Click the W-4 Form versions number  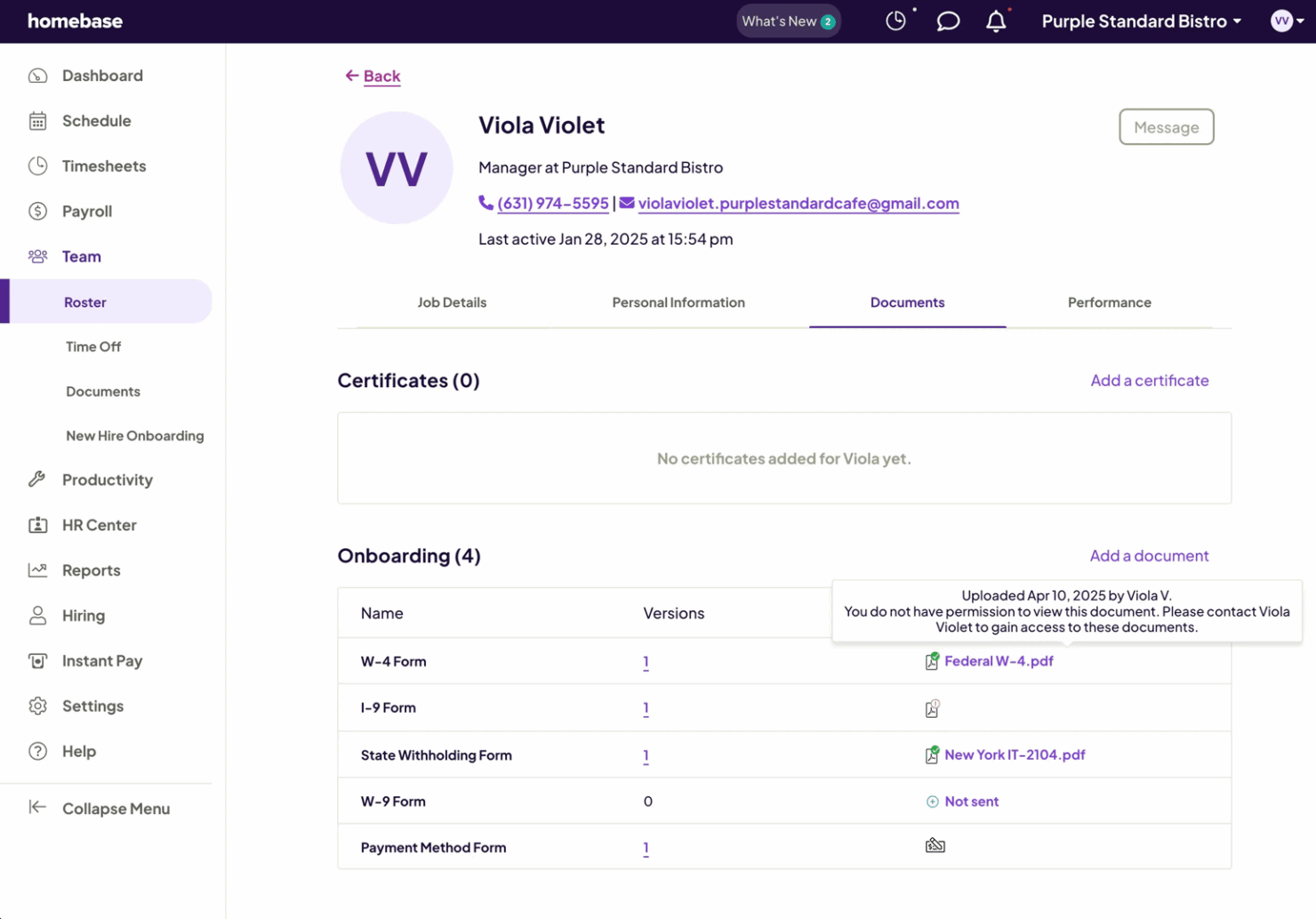click(x=646, y=662)
